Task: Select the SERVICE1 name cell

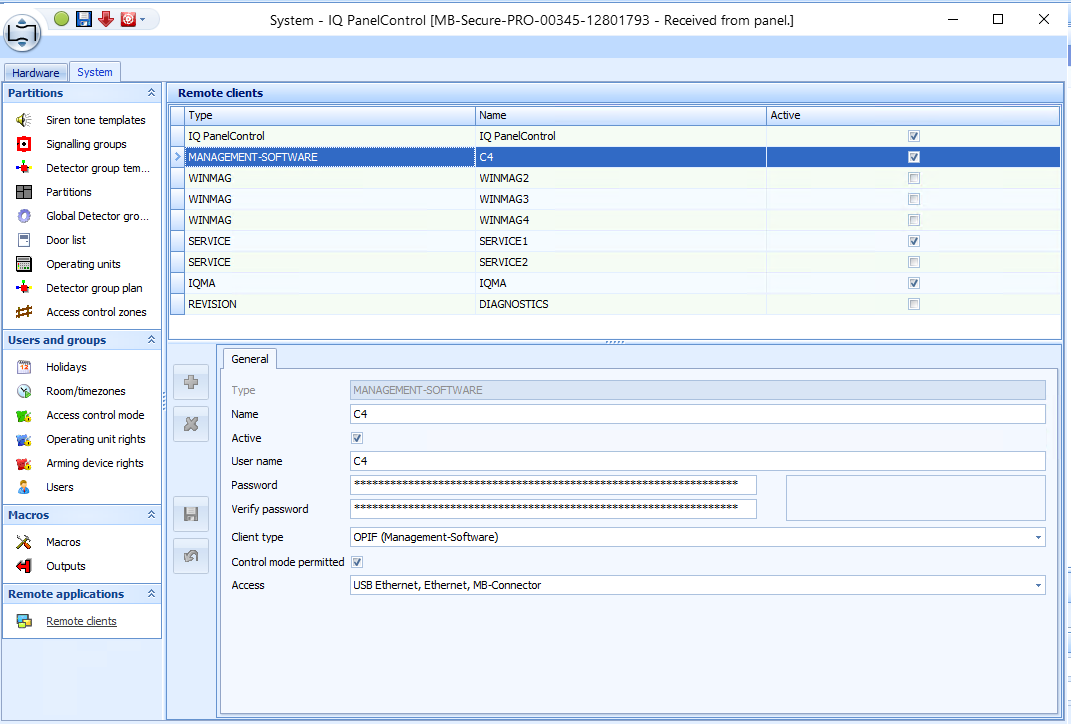Action: pyautogui.click(x=621, y=241)
